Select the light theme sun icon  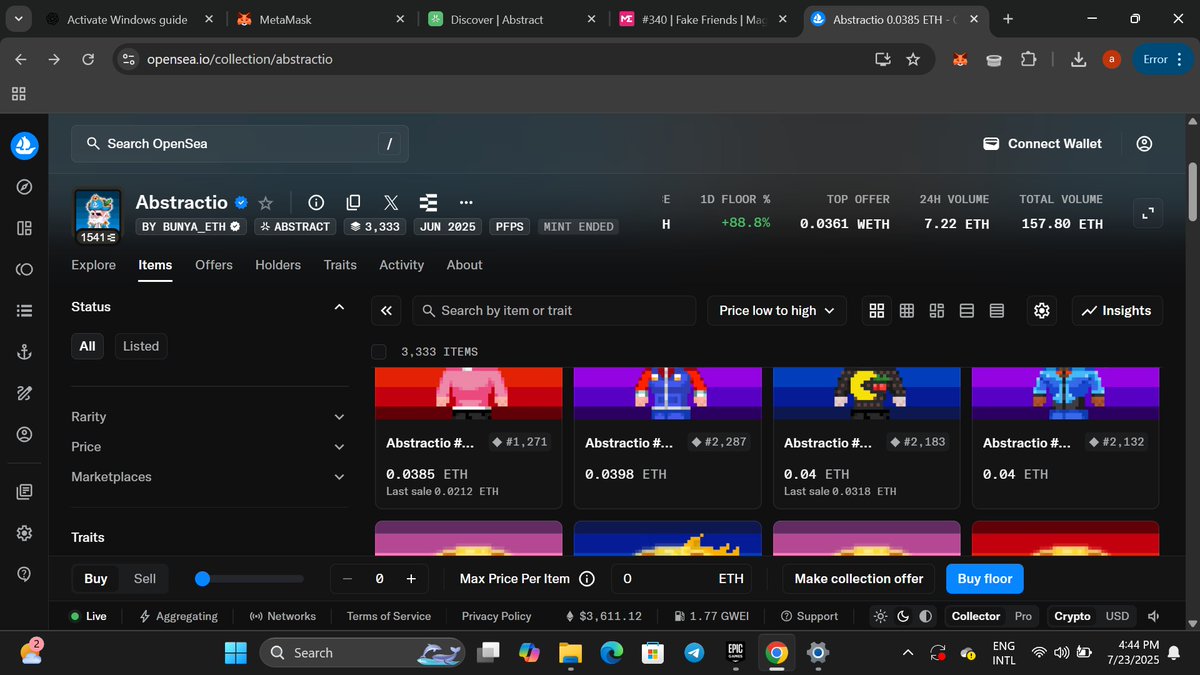tap(880, 616)
